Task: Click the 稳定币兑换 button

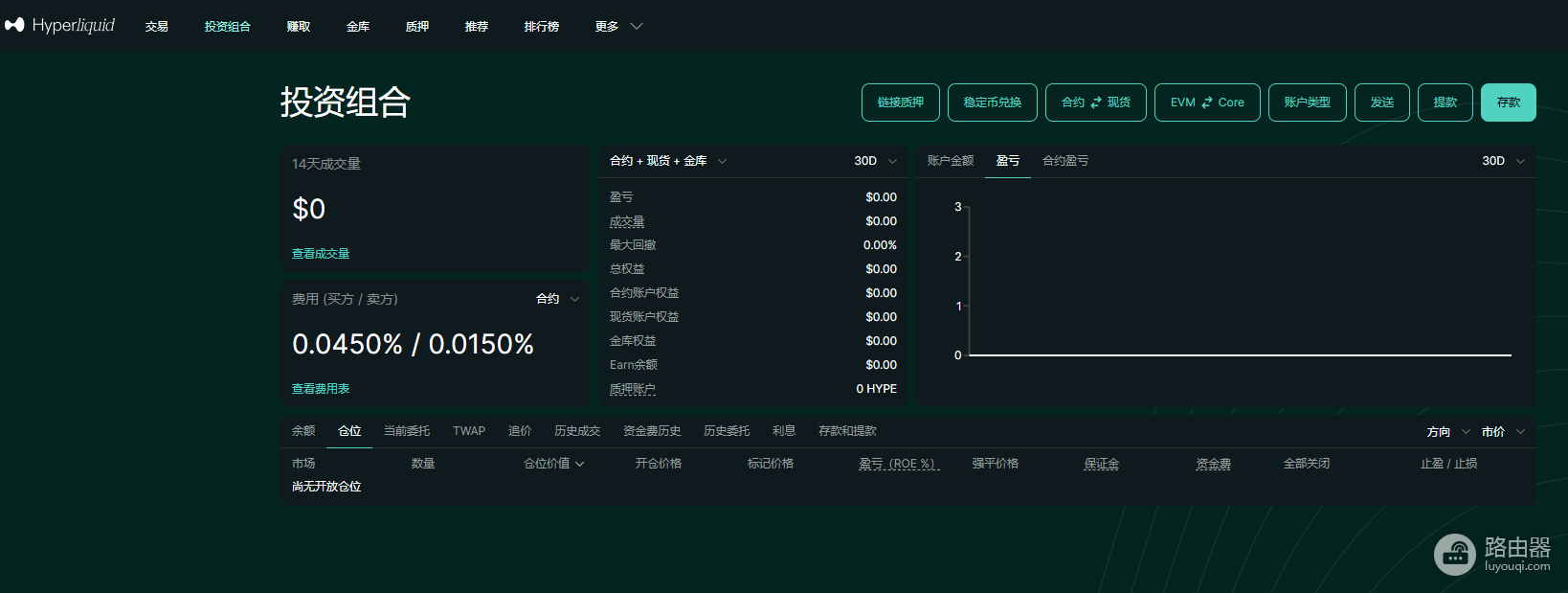Action: click(993, 103)
